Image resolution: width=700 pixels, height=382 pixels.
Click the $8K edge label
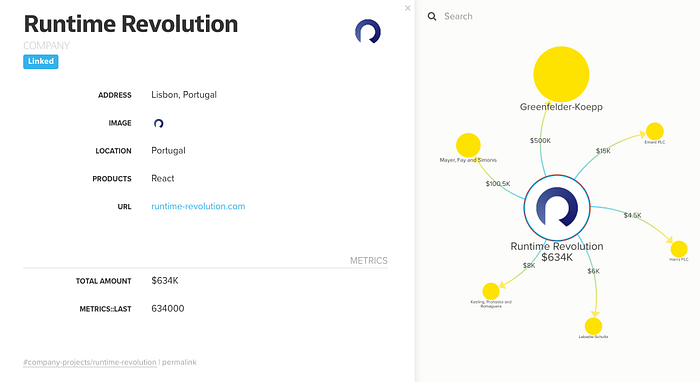[x=529, y=266]
